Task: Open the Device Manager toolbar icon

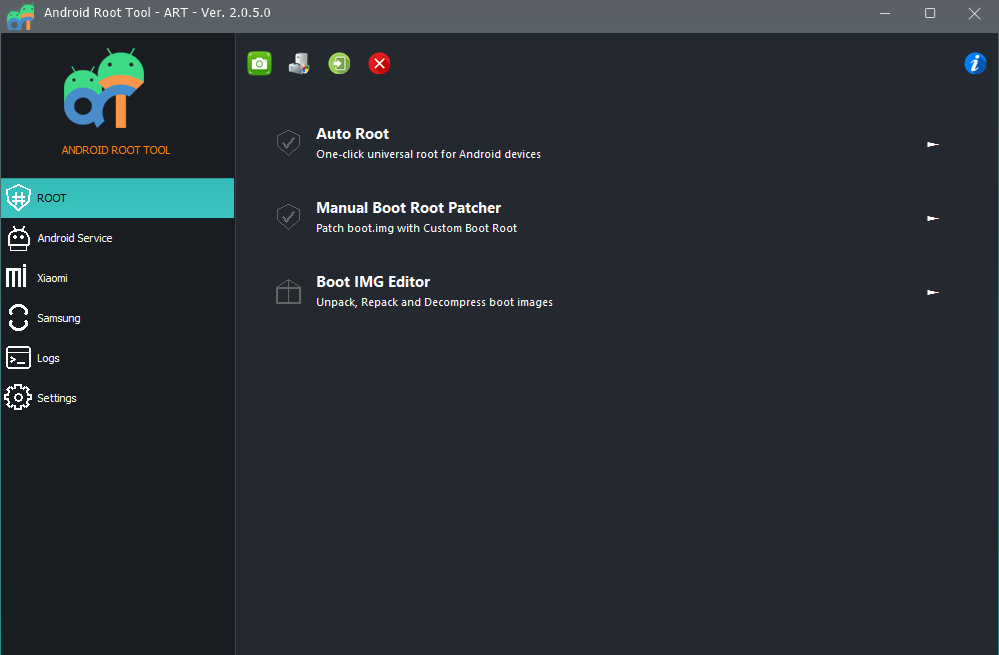Action: [299, 63]
